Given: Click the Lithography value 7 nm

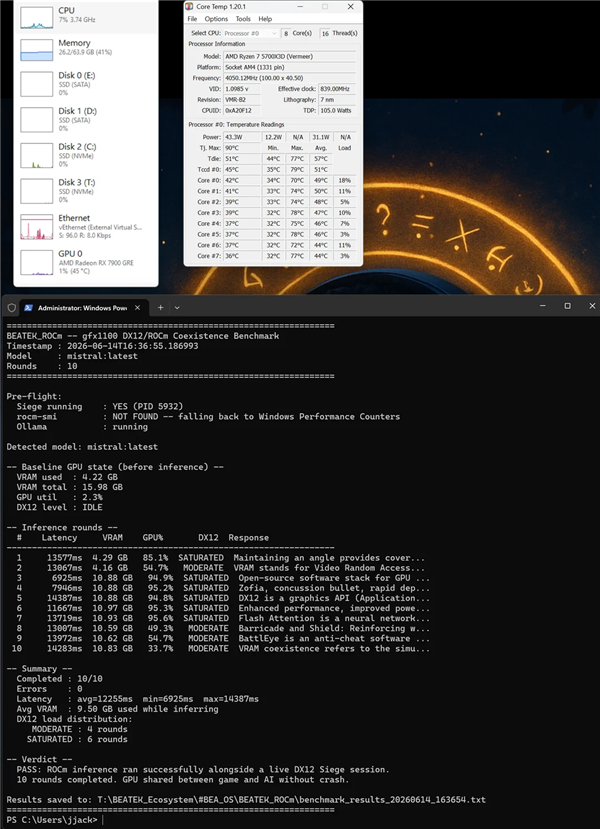Looking at the screenshot, I should click(x=337, y=100).
